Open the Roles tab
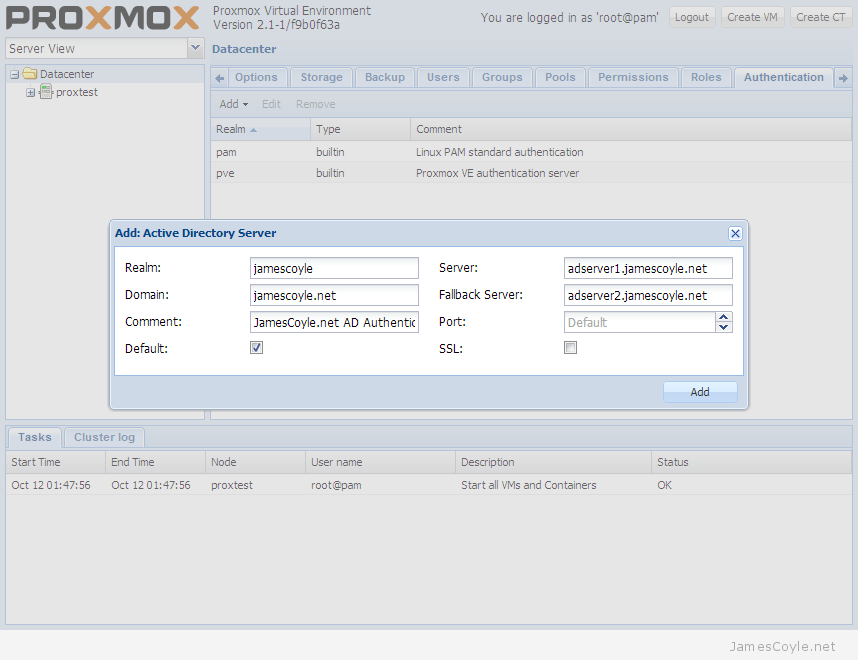The image size is (858, 660). point(706,77)
